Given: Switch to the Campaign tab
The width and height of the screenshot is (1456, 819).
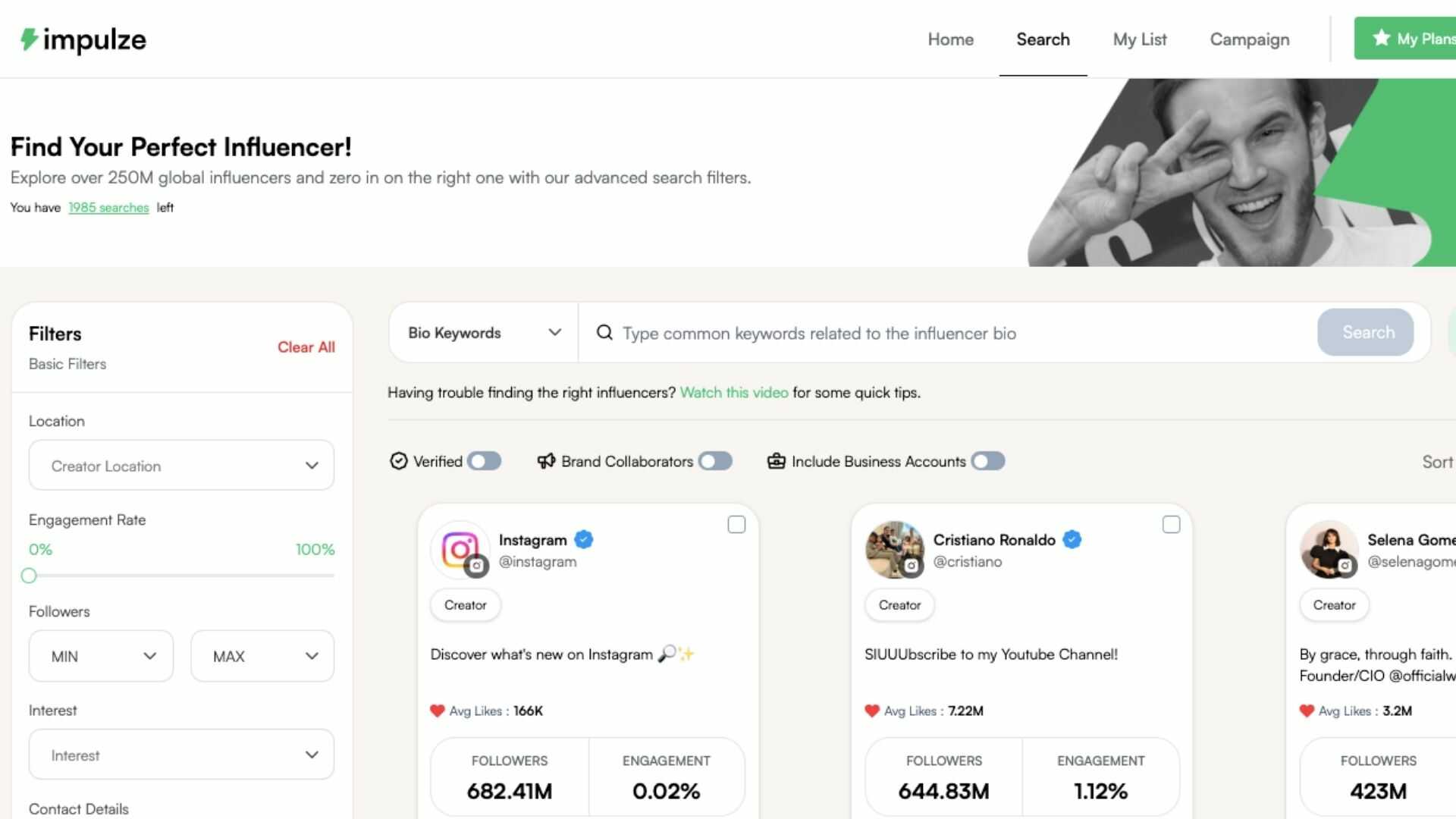Looking at the screenshot, I should coord(1249,39).
